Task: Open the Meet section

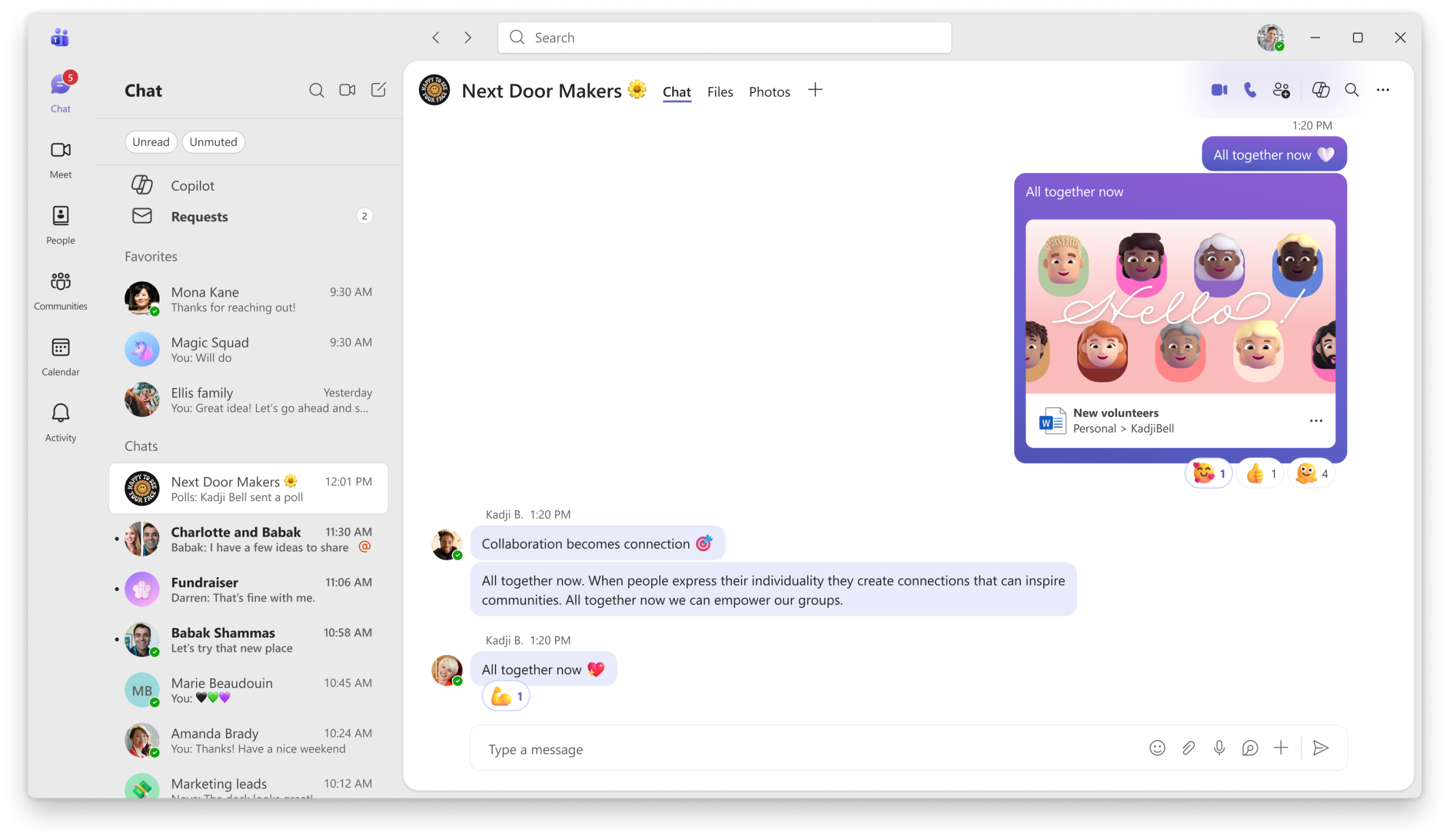Action: tap(61, 160)
